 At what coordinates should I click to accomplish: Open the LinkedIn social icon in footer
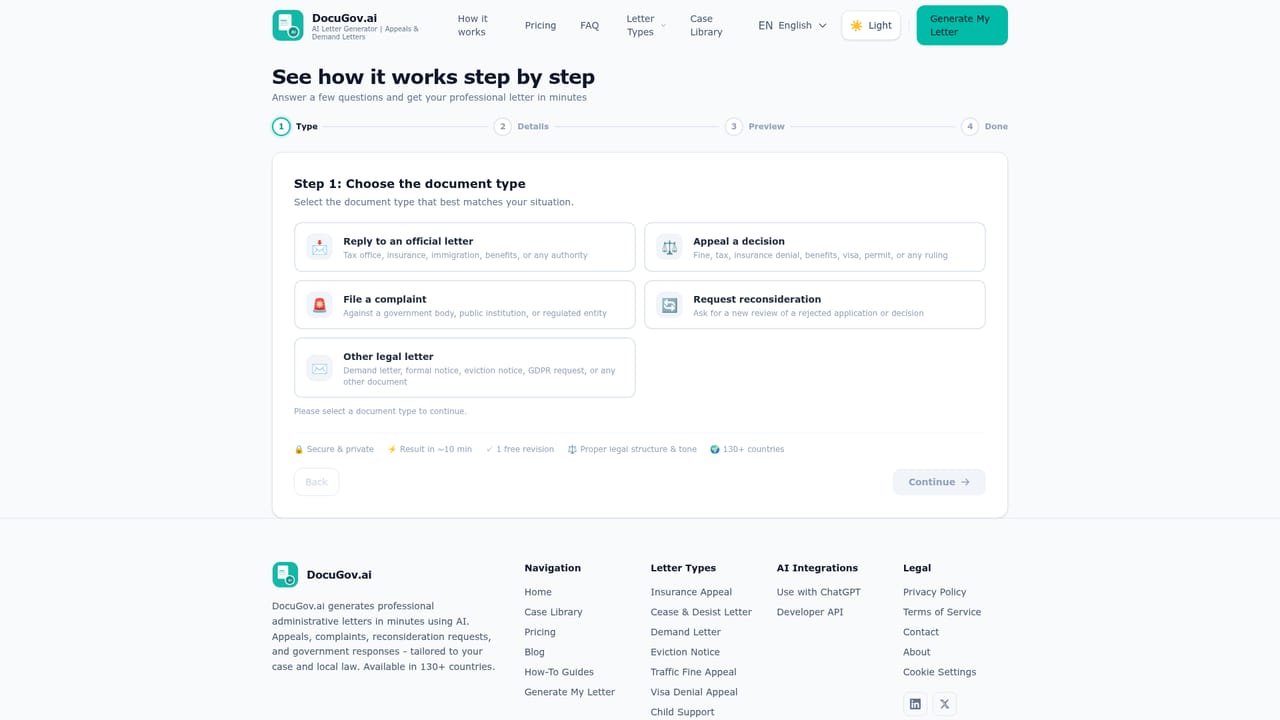point(915,704)
